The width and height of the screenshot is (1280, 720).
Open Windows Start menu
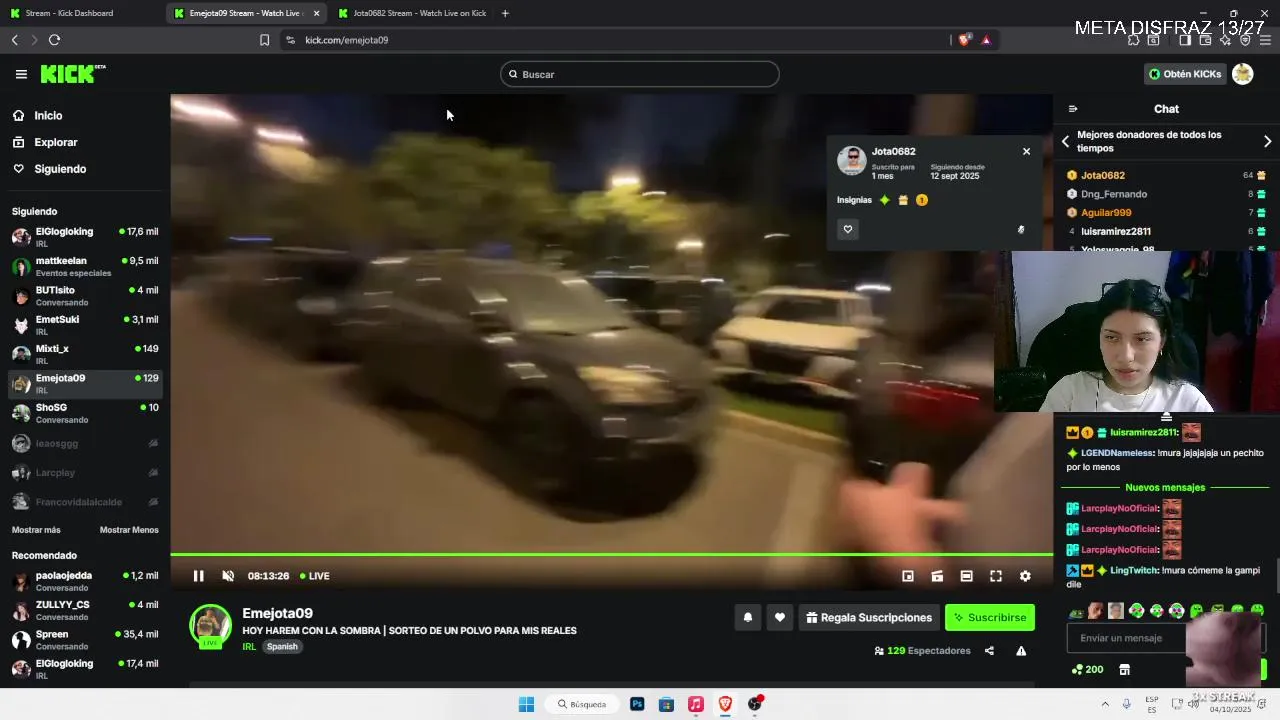point(526,704)
